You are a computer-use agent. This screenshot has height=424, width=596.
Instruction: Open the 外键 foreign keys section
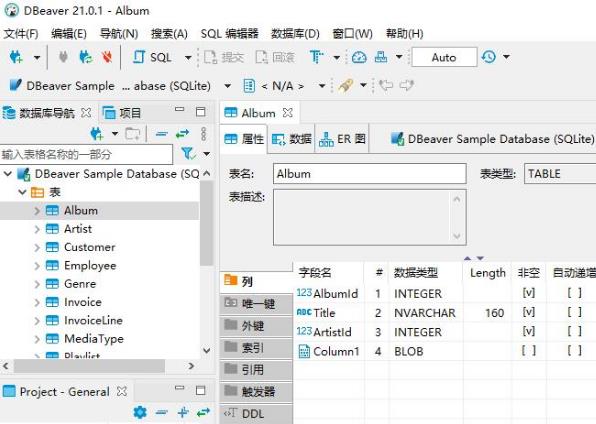[256, 326]
